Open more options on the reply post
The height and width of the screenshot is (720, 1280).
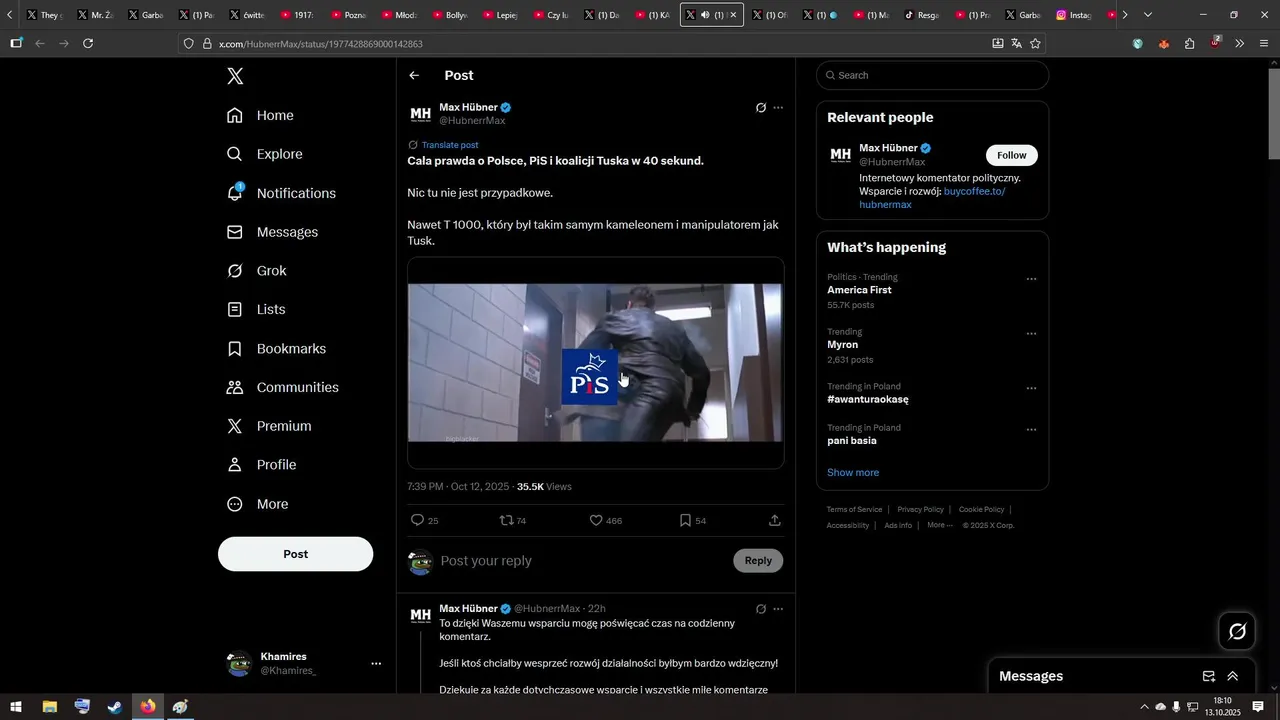tap(778, 609)
